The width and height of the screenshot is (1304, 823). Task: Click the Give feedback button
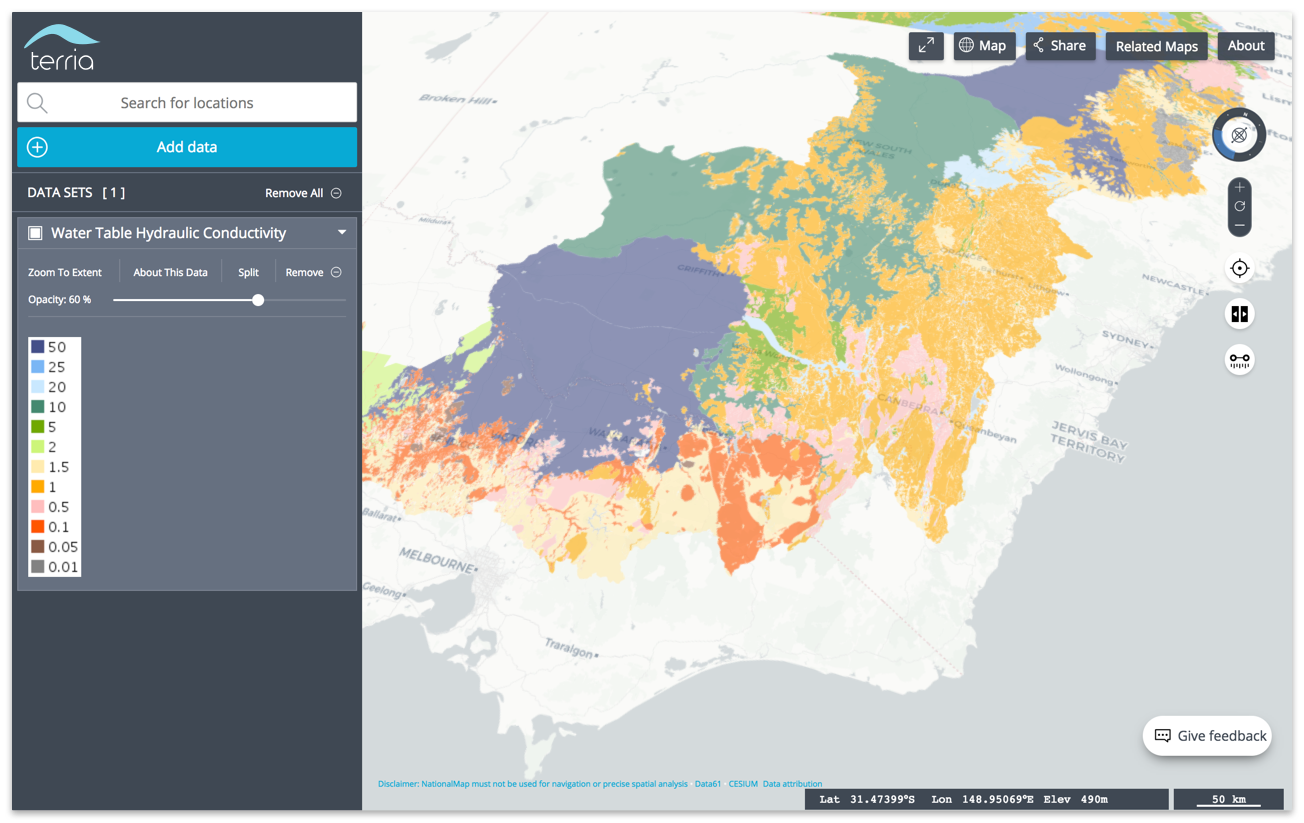click(x=1207, y=736)
